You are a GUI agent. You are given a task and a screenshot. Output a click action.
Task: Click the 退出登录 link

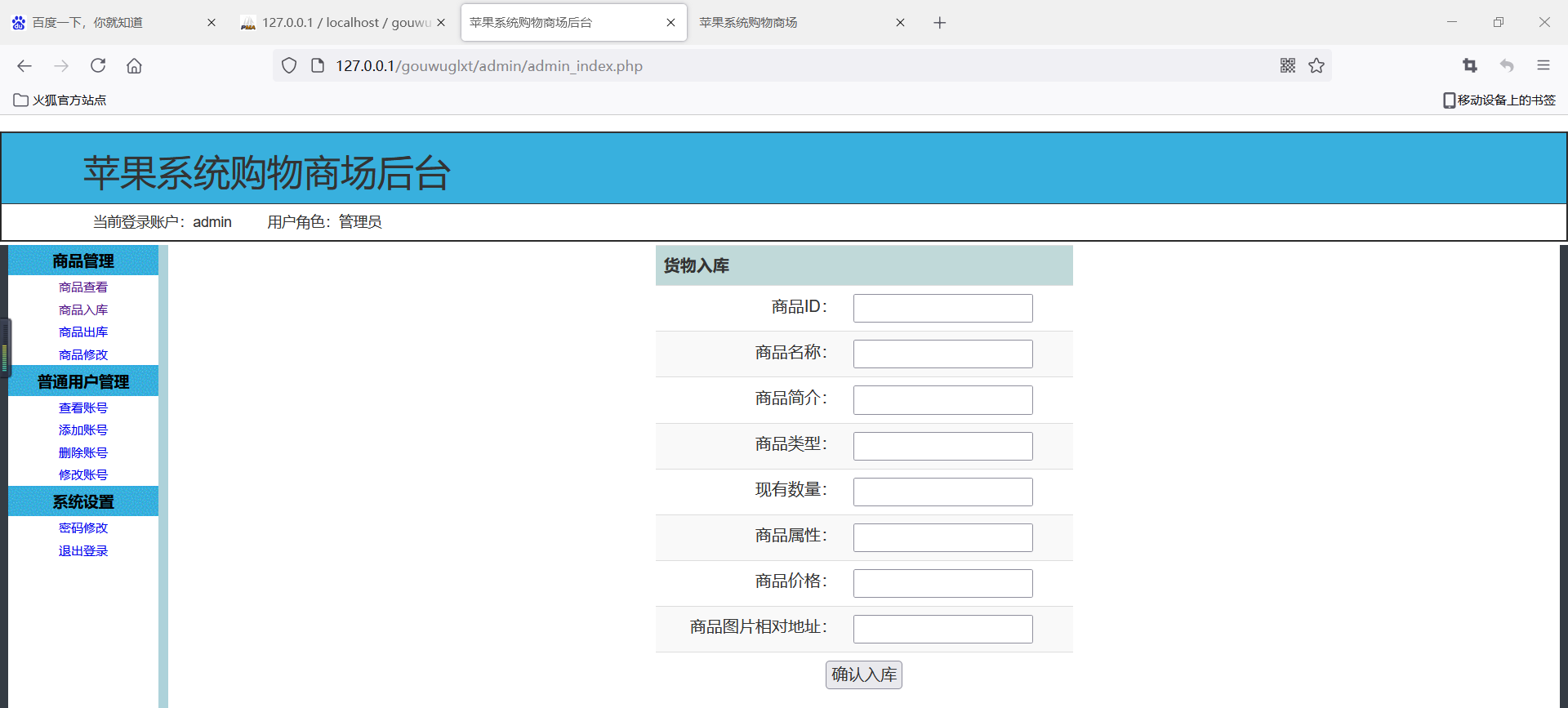coord(83,551)
